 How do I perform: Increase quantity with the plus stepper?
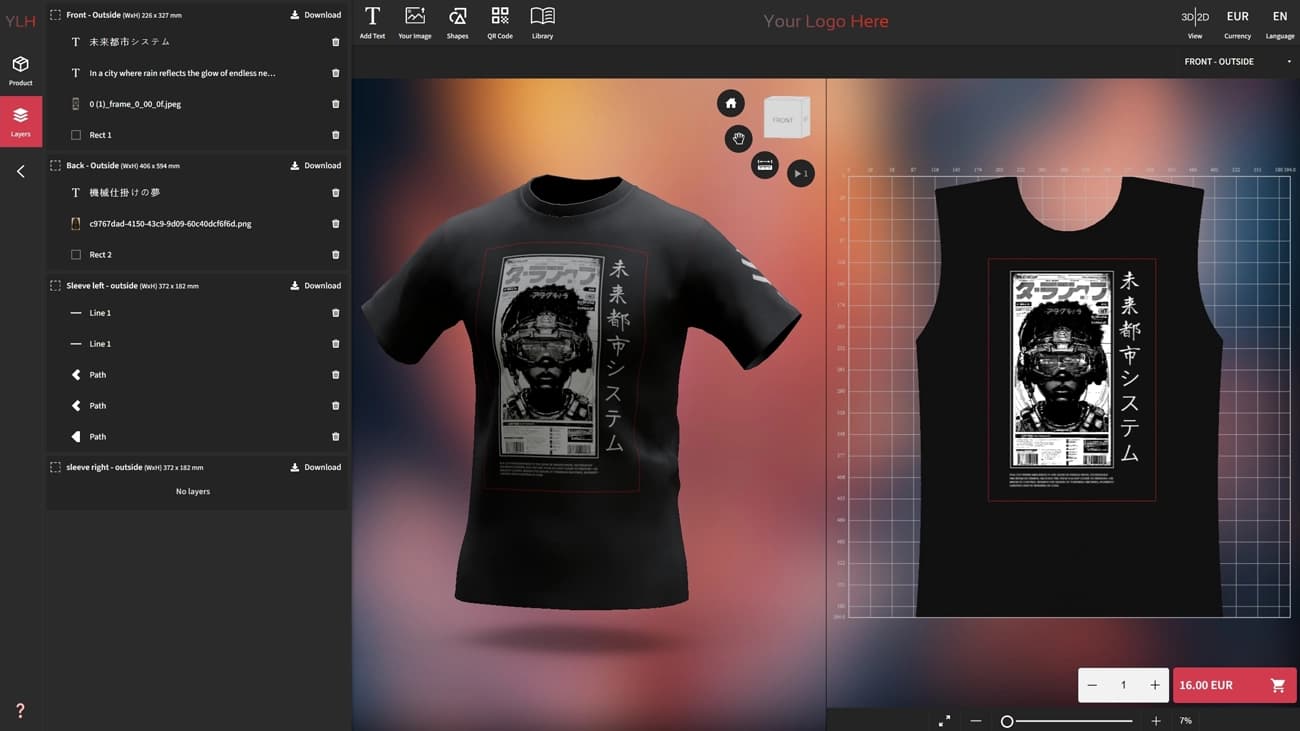click(1154, 685)
